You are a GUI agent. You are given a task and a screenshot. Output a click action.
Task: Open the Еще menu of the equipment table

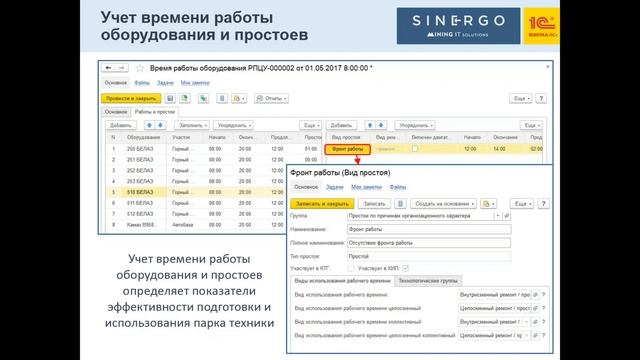click(311, 125)
